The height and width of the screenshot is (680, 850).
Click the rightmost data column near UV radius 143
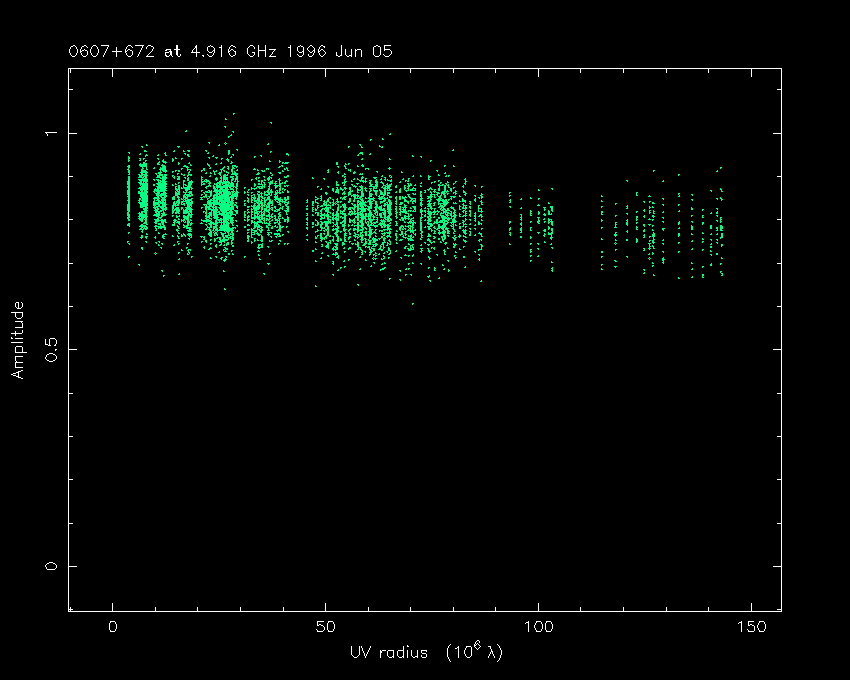tap(720, 230)
